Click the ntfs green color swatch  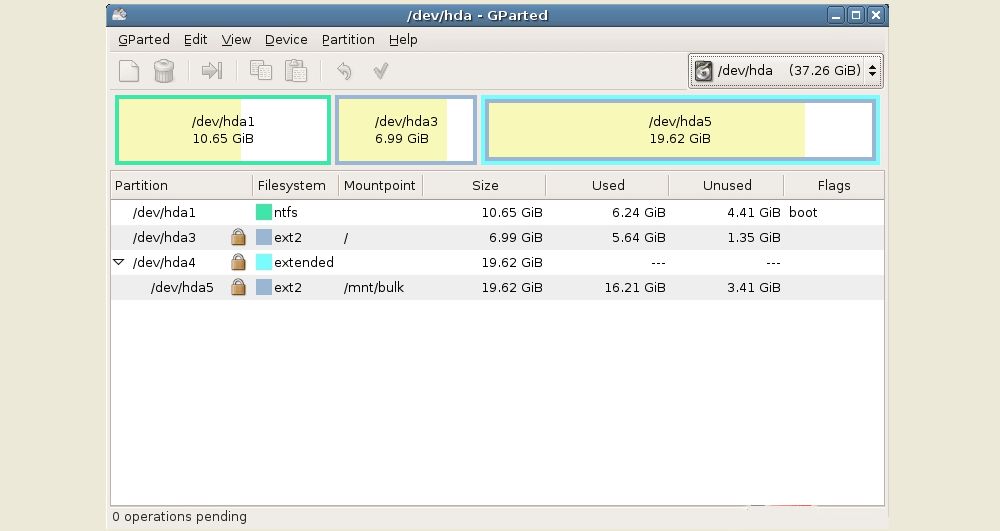(x=264, y=212)
